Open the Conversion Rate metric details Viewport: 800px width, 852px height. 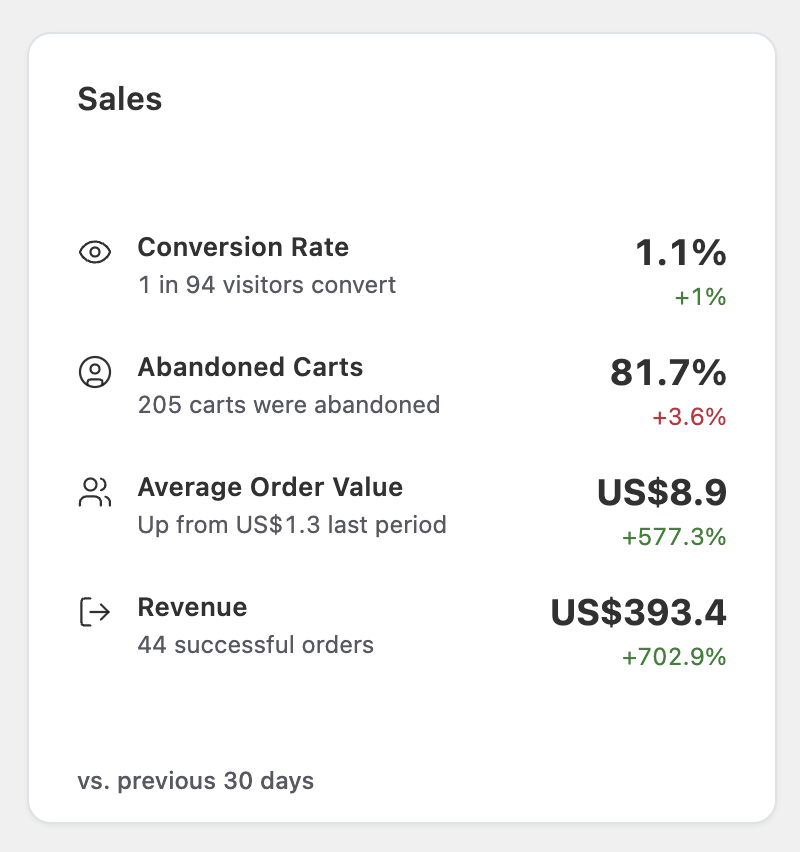click(243, 247)
